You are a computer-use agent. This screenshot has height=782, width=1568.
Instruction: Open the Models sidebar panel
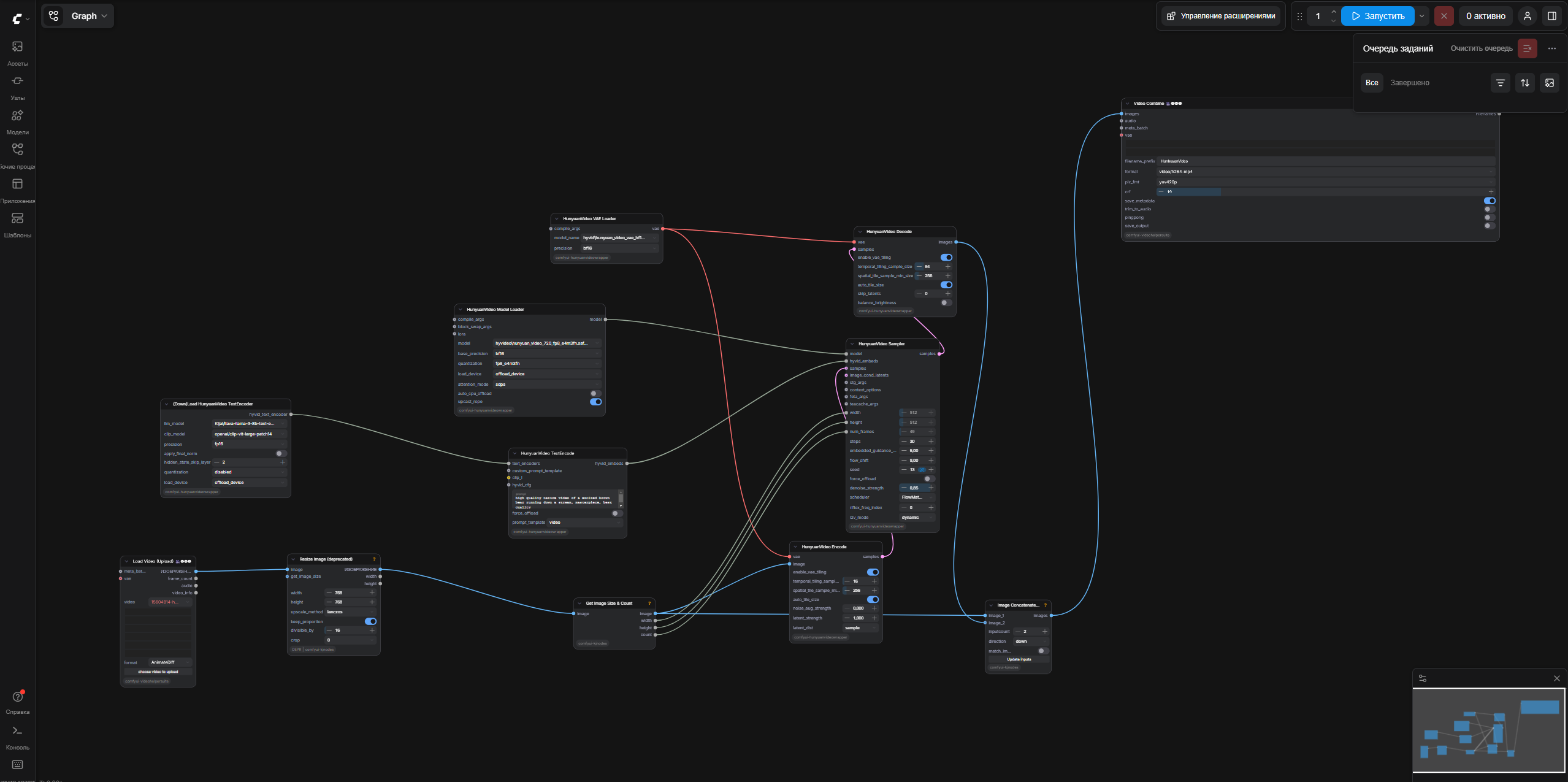pos(18,121)
